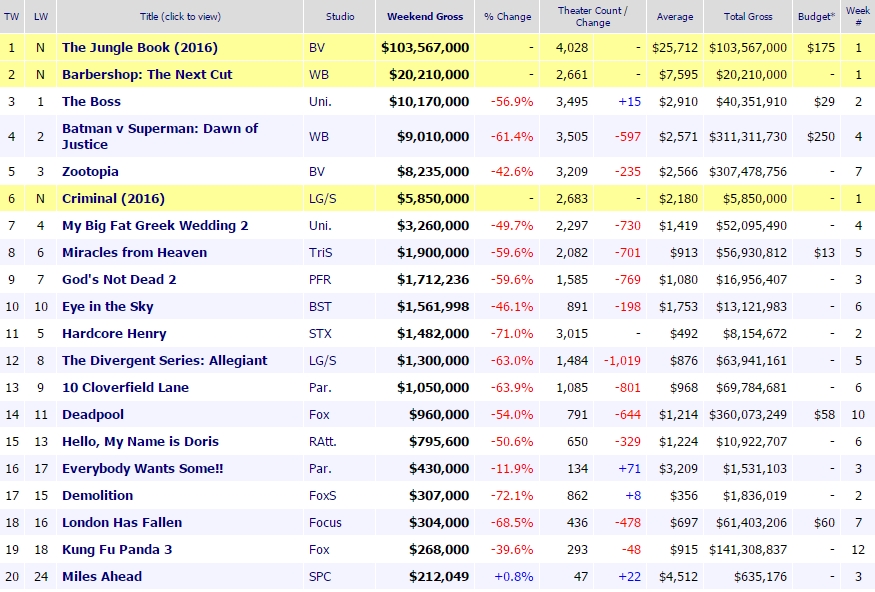Image resolution: width=875 pixels, height=592 pixels.
Task: Open London Has Fallen link
Action: [122, 522]
